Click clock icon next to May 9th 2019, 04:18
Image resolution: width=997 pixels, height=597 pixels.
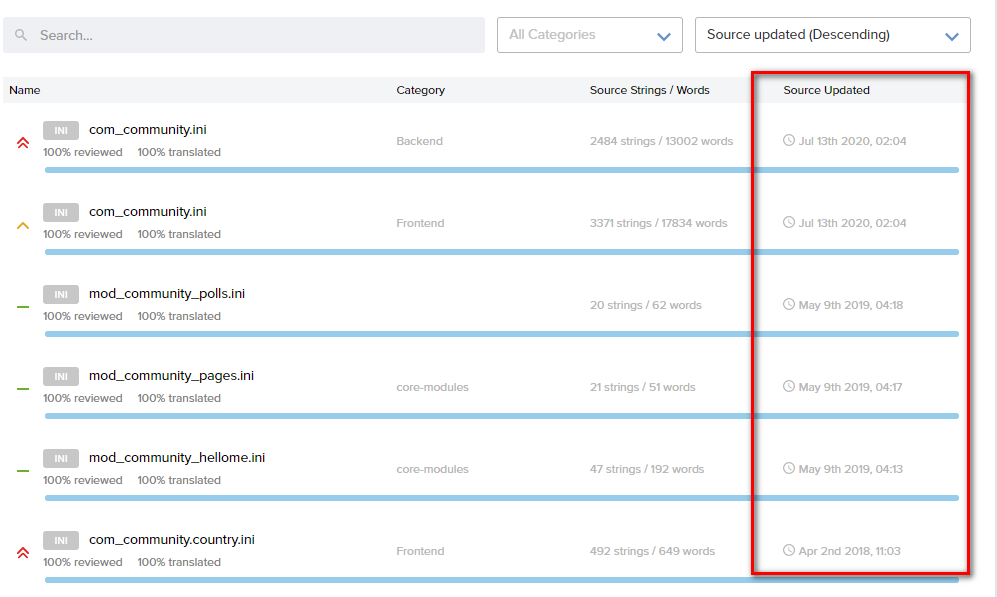[789, 304]
